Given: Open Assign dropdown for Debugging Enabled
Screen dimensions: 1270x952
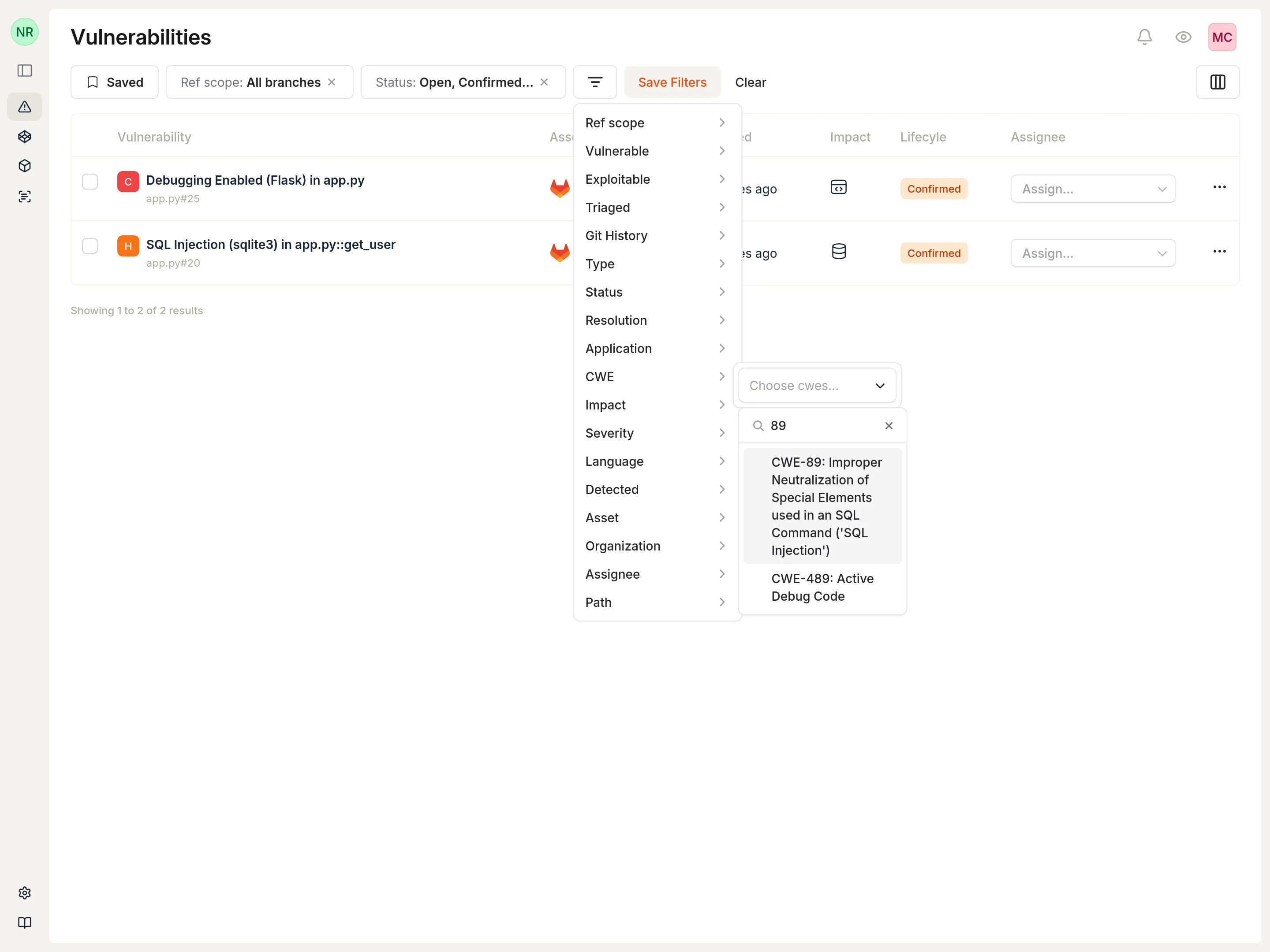Looking at the screenshot, I should tap(1093, 189).
